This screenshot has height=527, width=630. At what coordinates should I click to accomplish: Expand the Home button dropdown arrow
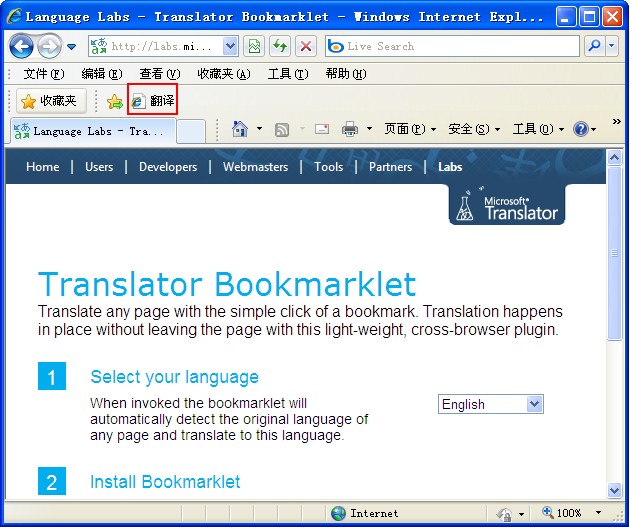point(259,129)
